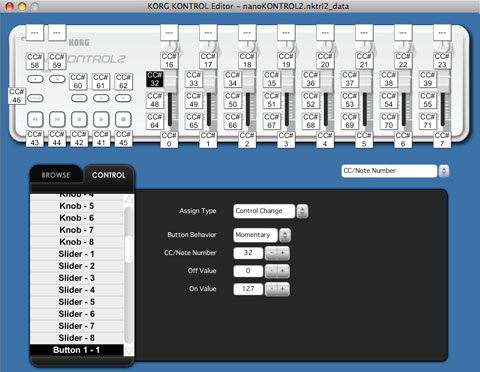Screen dimensions: 480x372
Task: Select the CC# 41 play assignment box
Action: pyautogui.click(x=101, y=138)
